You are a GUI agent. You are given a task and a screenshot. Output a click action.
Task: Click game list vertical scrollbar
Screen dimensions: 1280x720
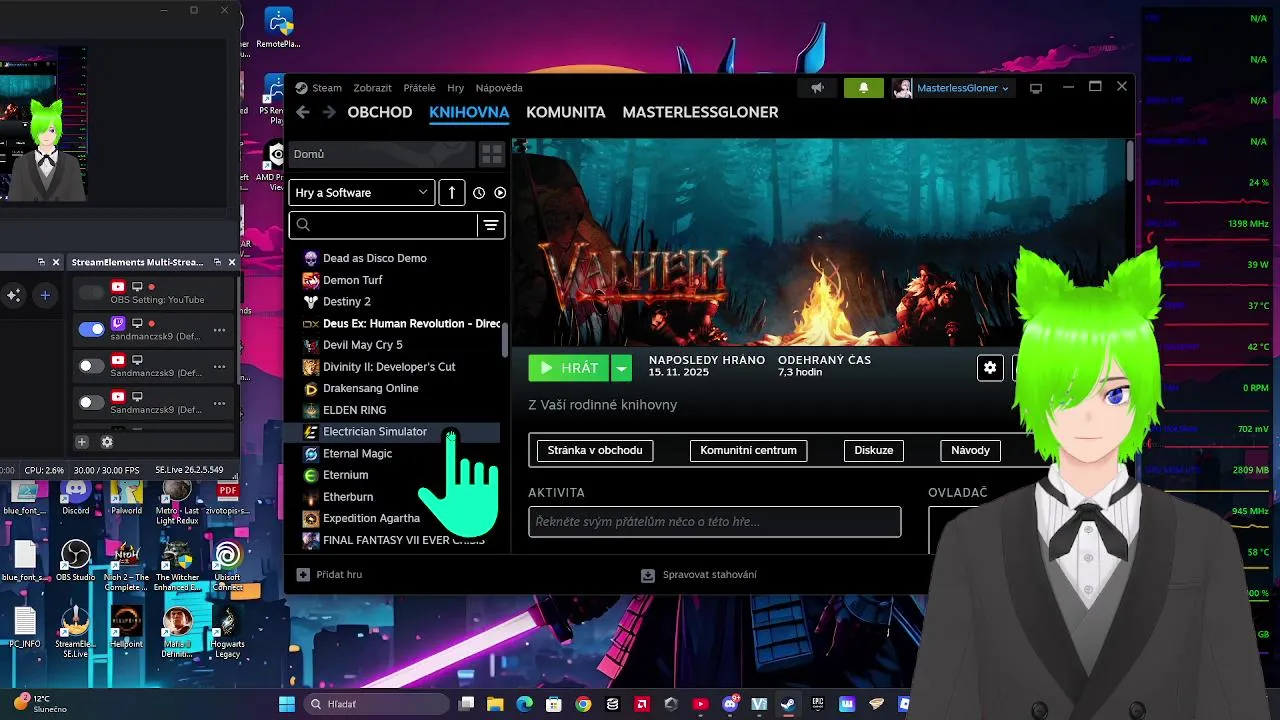505,340
